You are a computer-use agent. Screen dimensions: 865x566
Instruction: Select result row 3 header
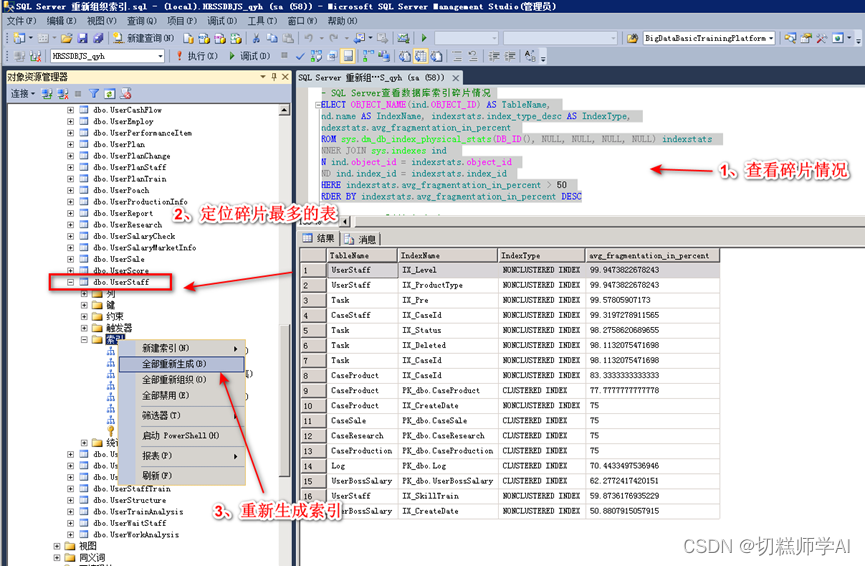pos(313,300)
